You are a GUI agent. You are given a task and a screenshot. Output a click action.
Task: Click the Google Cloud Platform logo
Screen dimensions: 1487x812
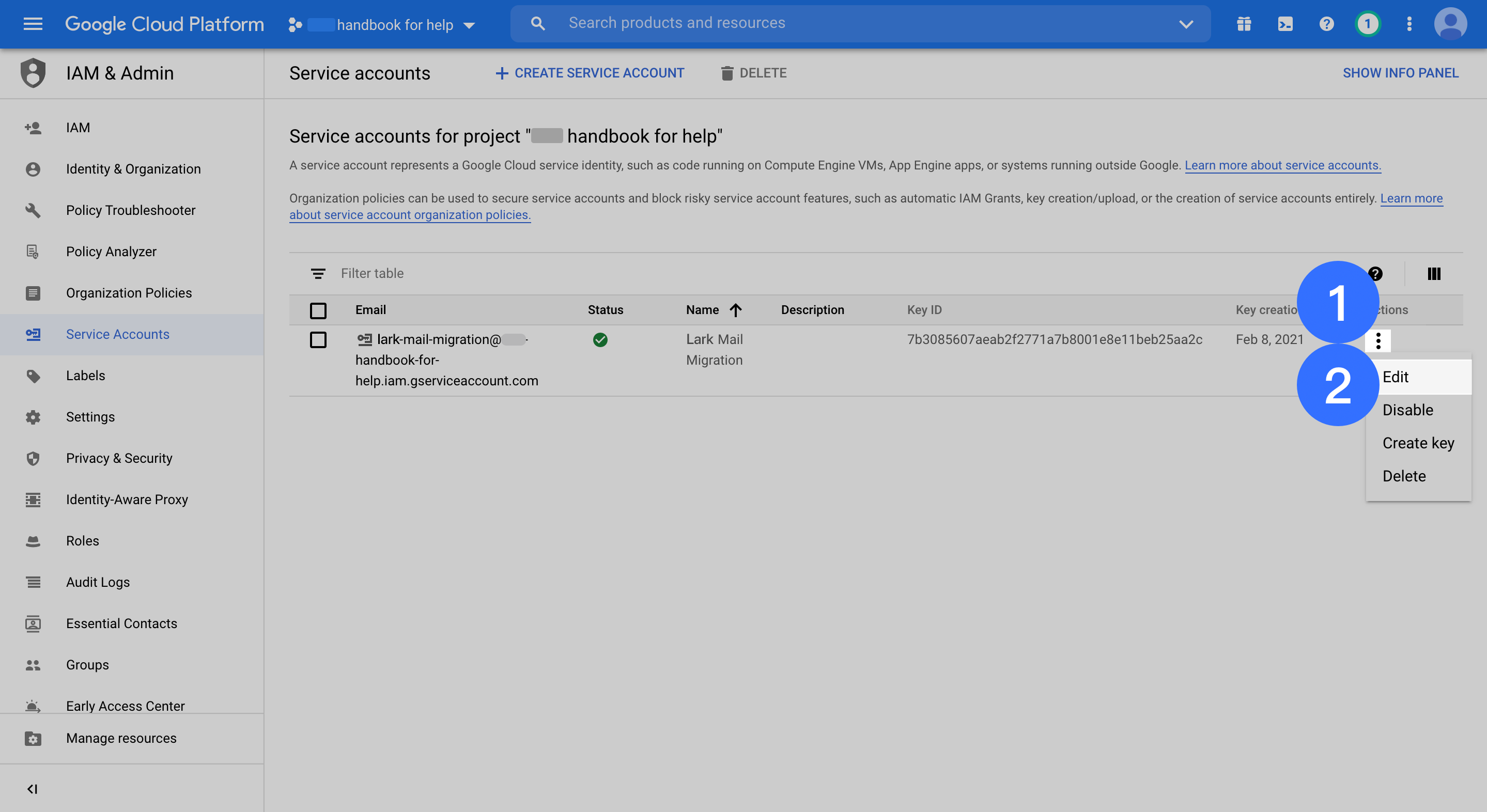click(164, 24)
